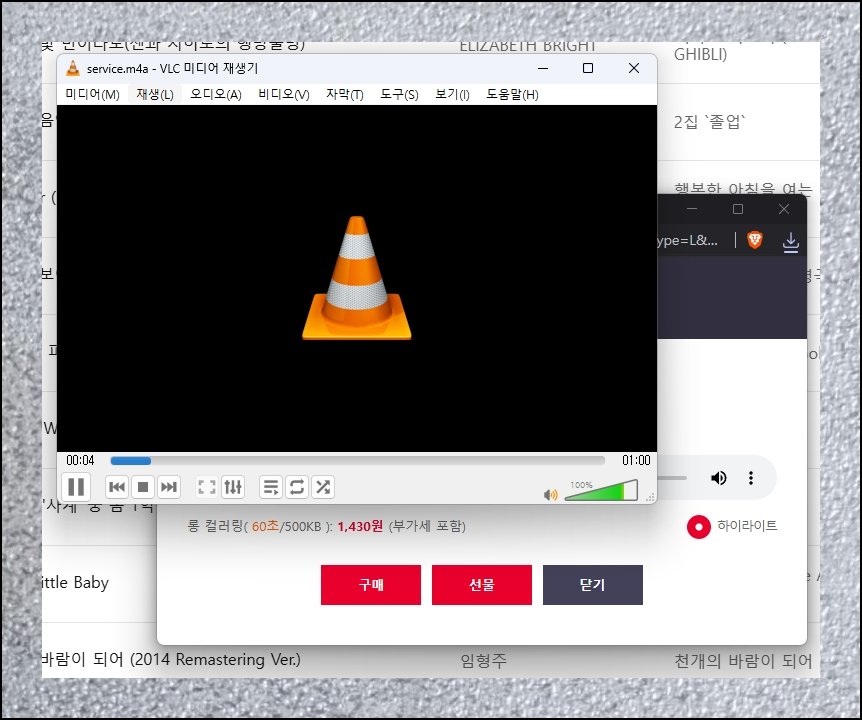Screen dimensions: 862x720
Task: Minimize the VLC window
Action: click(x=543, y=68)
